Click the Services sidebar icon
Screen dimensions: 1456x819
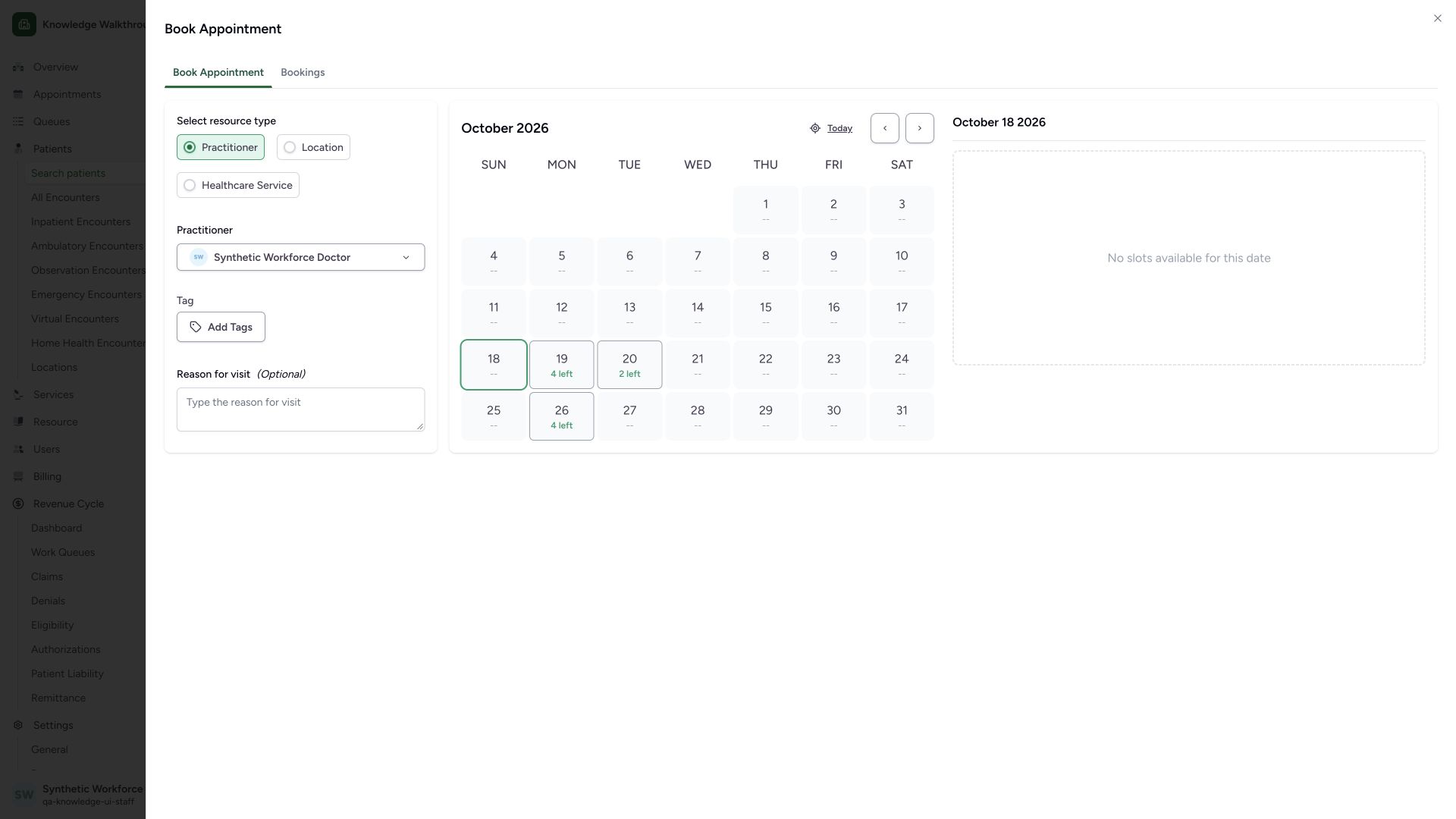18,394
